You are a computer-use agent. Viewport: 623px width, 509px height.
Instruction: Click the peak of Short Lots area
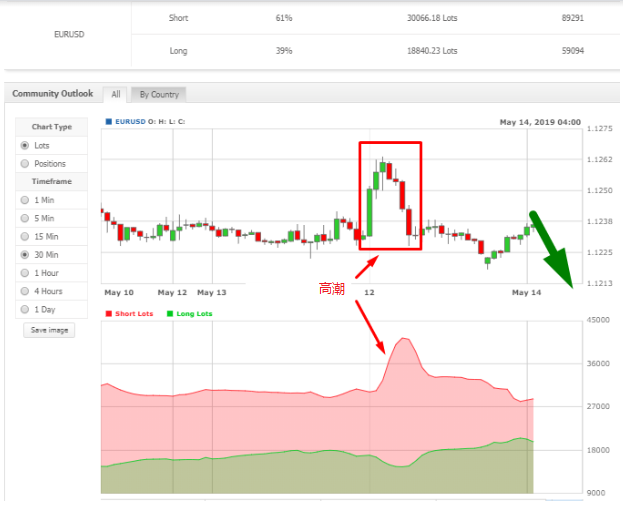click(x=404, y=341)
